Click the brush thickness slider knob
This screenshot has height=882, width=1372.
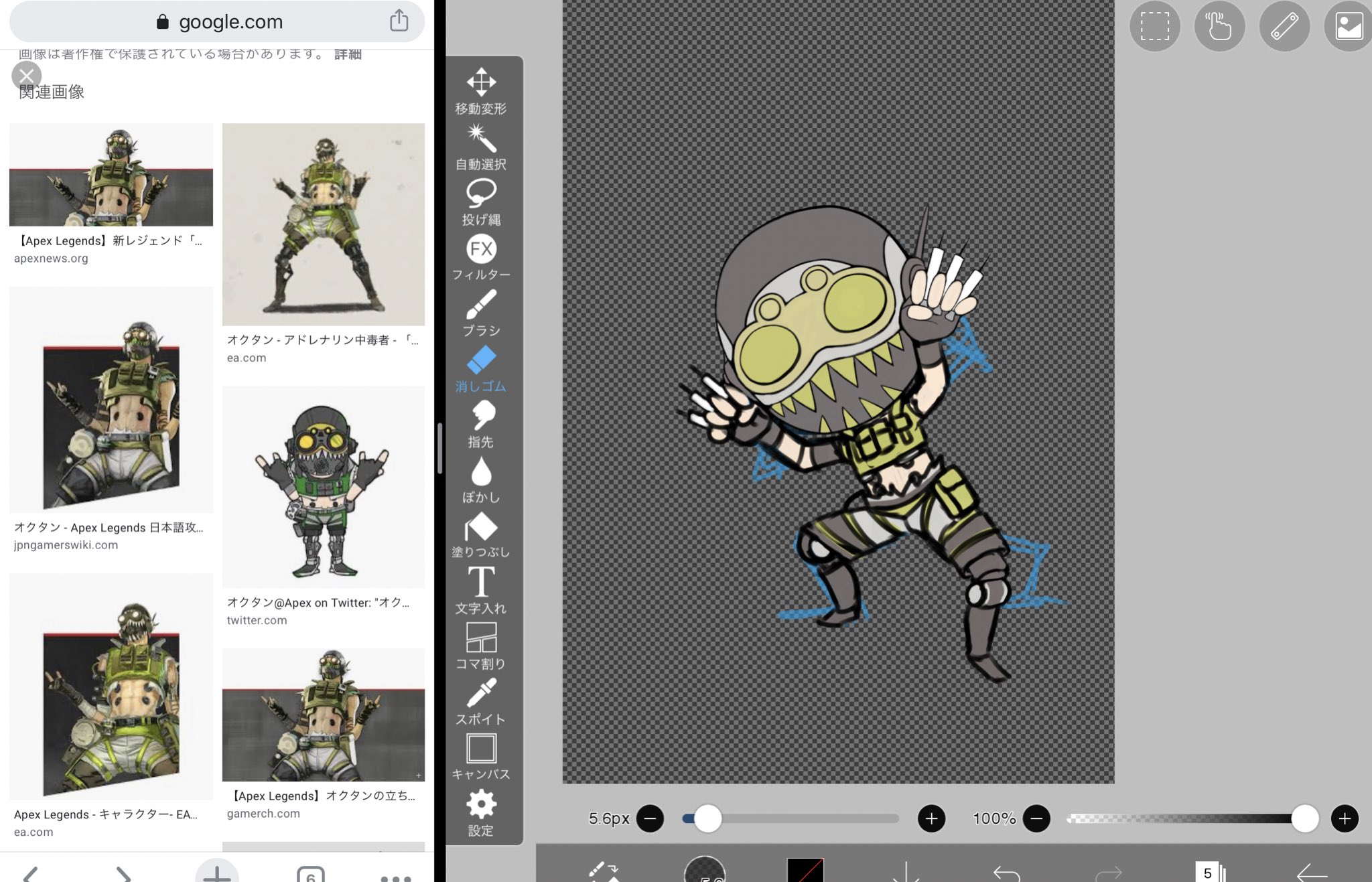point(707,818)
